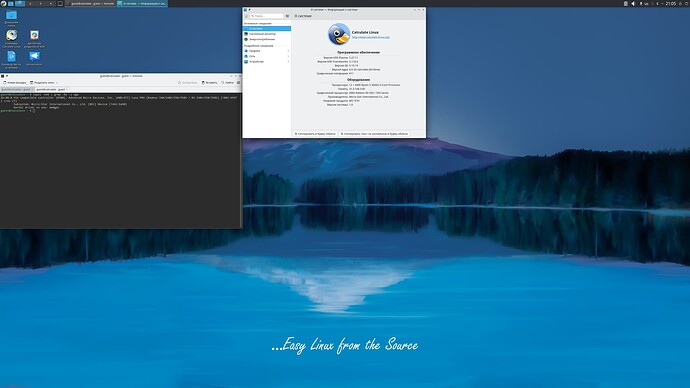Open the file manager icon in top panel

(11, 4)
